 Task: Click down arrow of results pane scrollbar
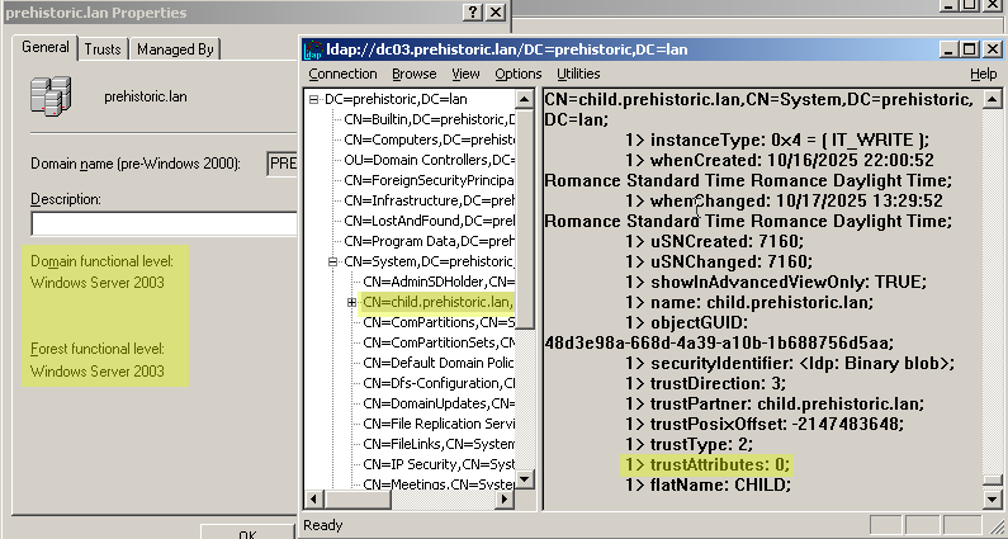point(992,499)
